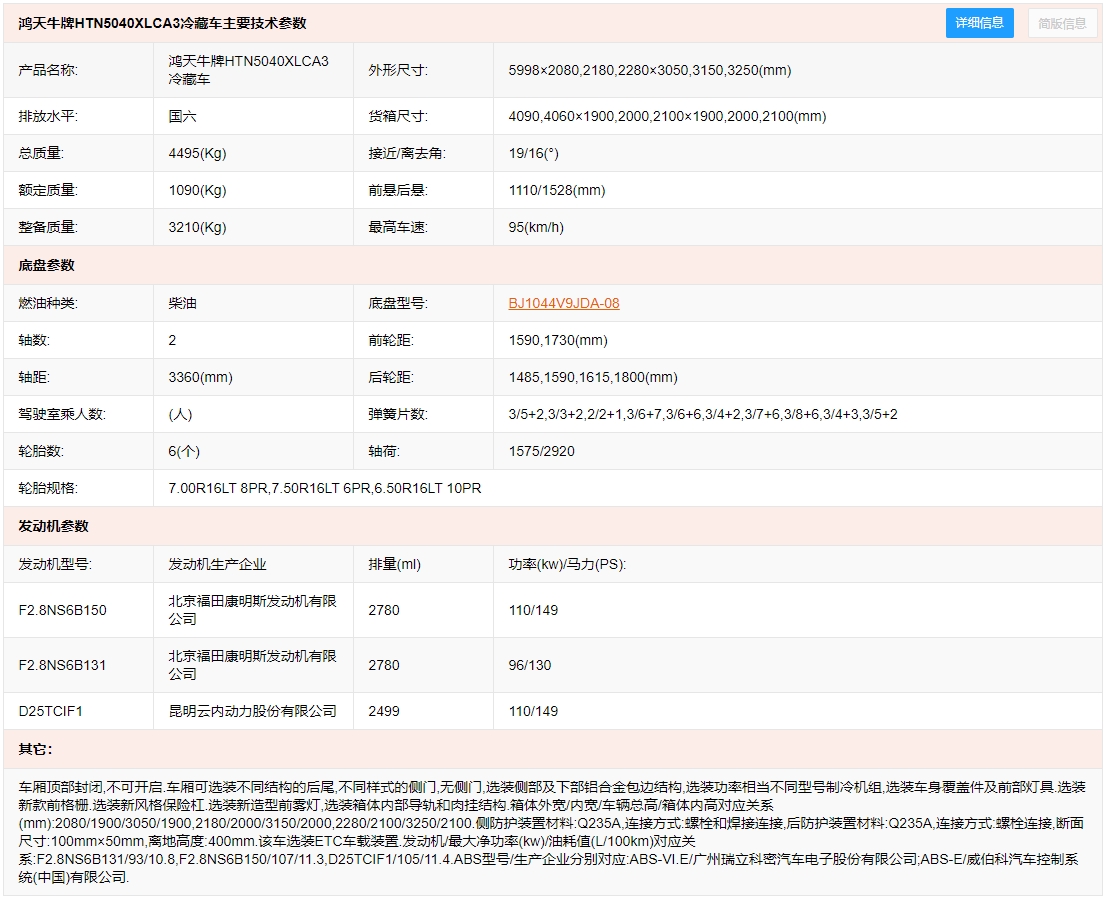Switch to the 简版信息 tab
1106x900 pixels.
[1062, 23]
